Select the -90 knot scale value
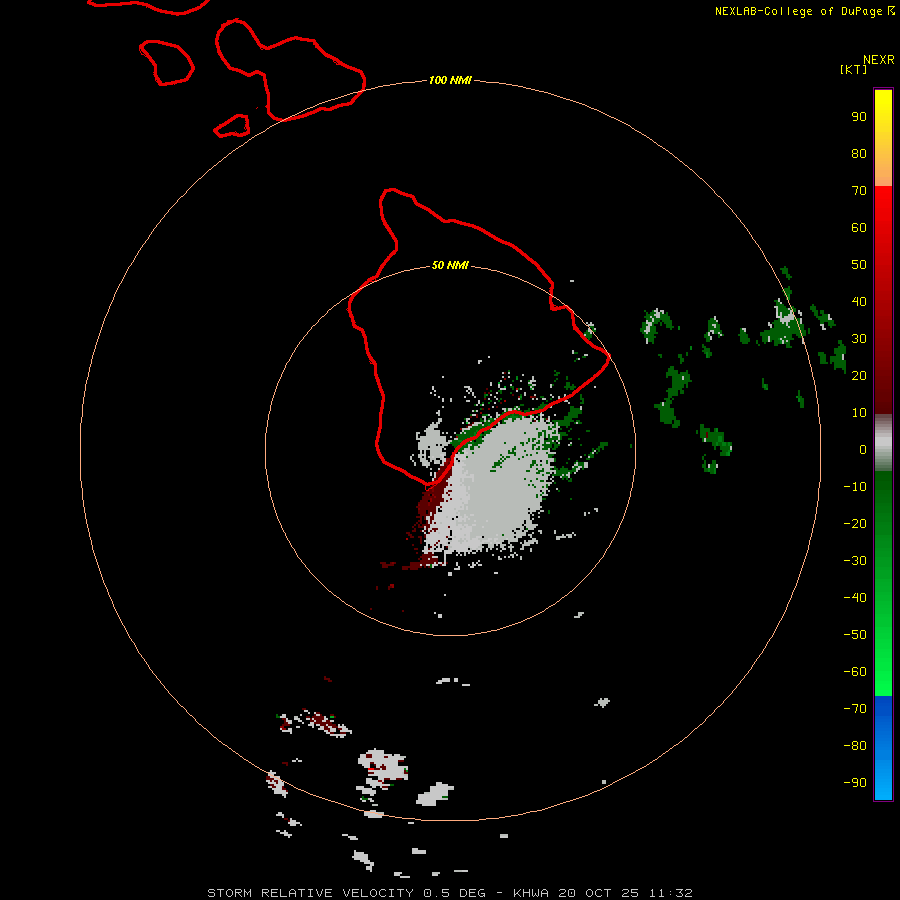The width and height of the screenshot is (900, 900). (855, 782)
